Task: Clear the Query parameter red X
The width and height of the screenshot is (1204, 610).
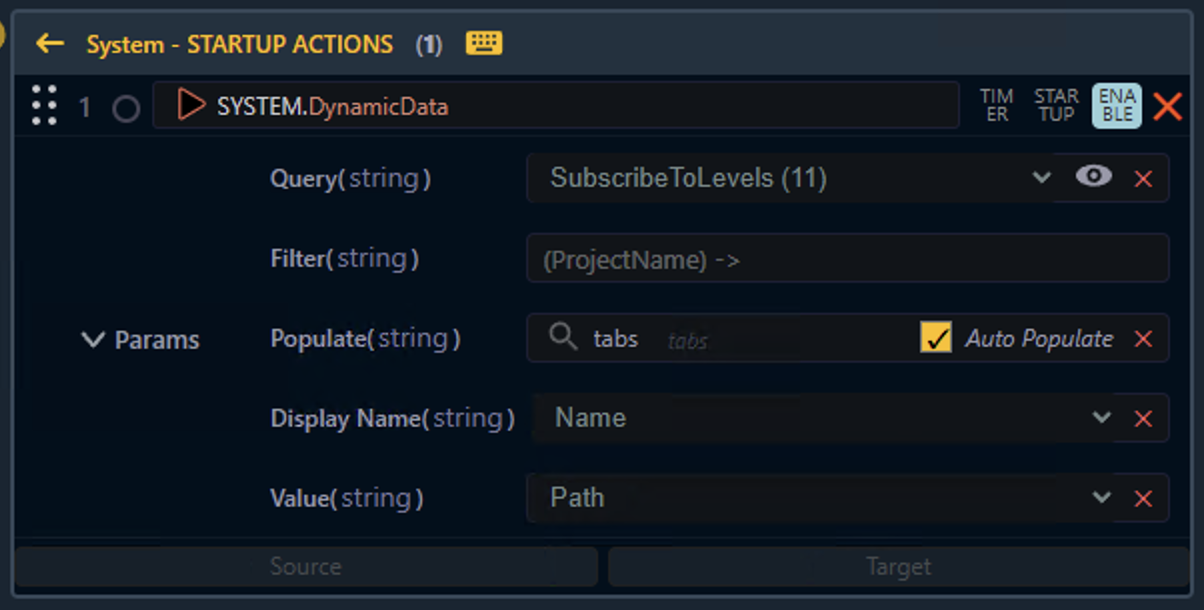Action: click(x=1143, y=179)
